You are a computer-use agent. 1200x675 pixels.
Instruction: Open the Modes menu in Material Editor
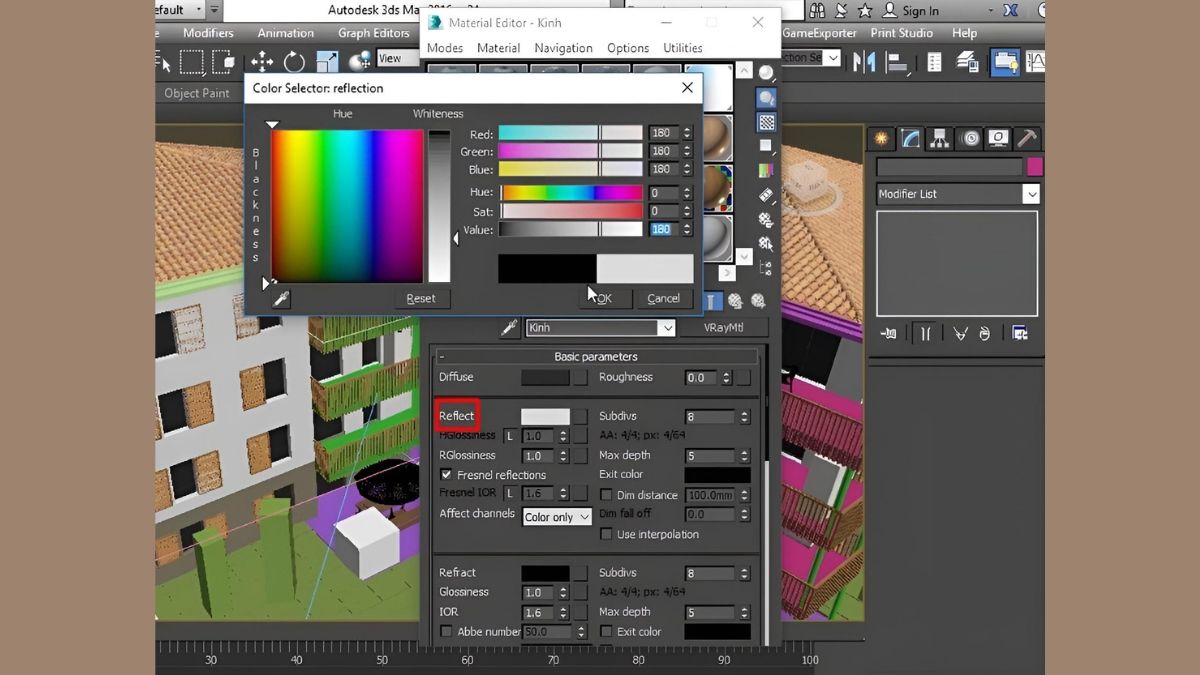click(445, 48)
